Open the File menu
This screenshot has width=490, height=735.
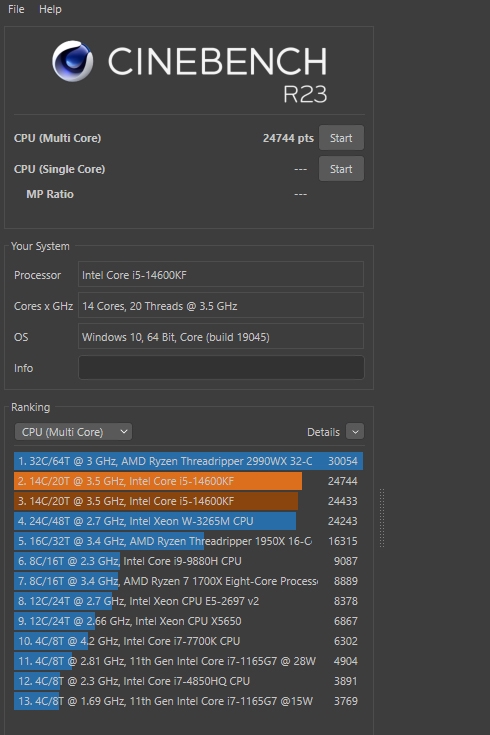coord(16,9)
